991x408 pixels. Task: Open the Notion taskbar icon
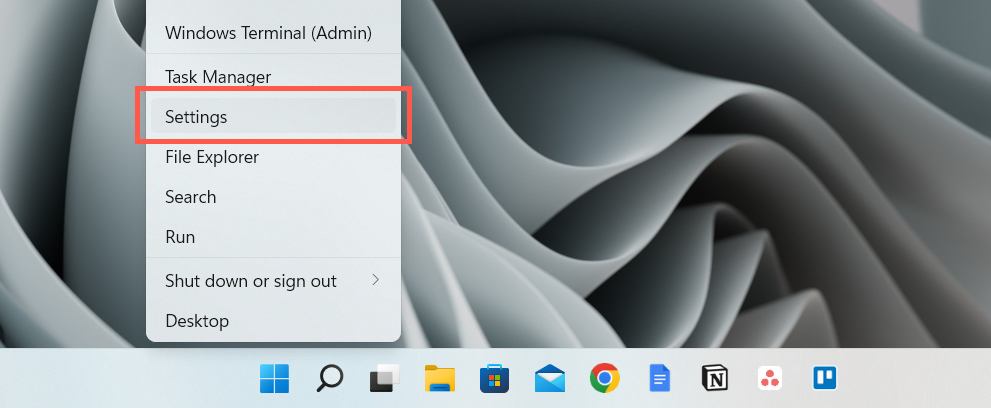pyautogui.click(x=715, y=378)
